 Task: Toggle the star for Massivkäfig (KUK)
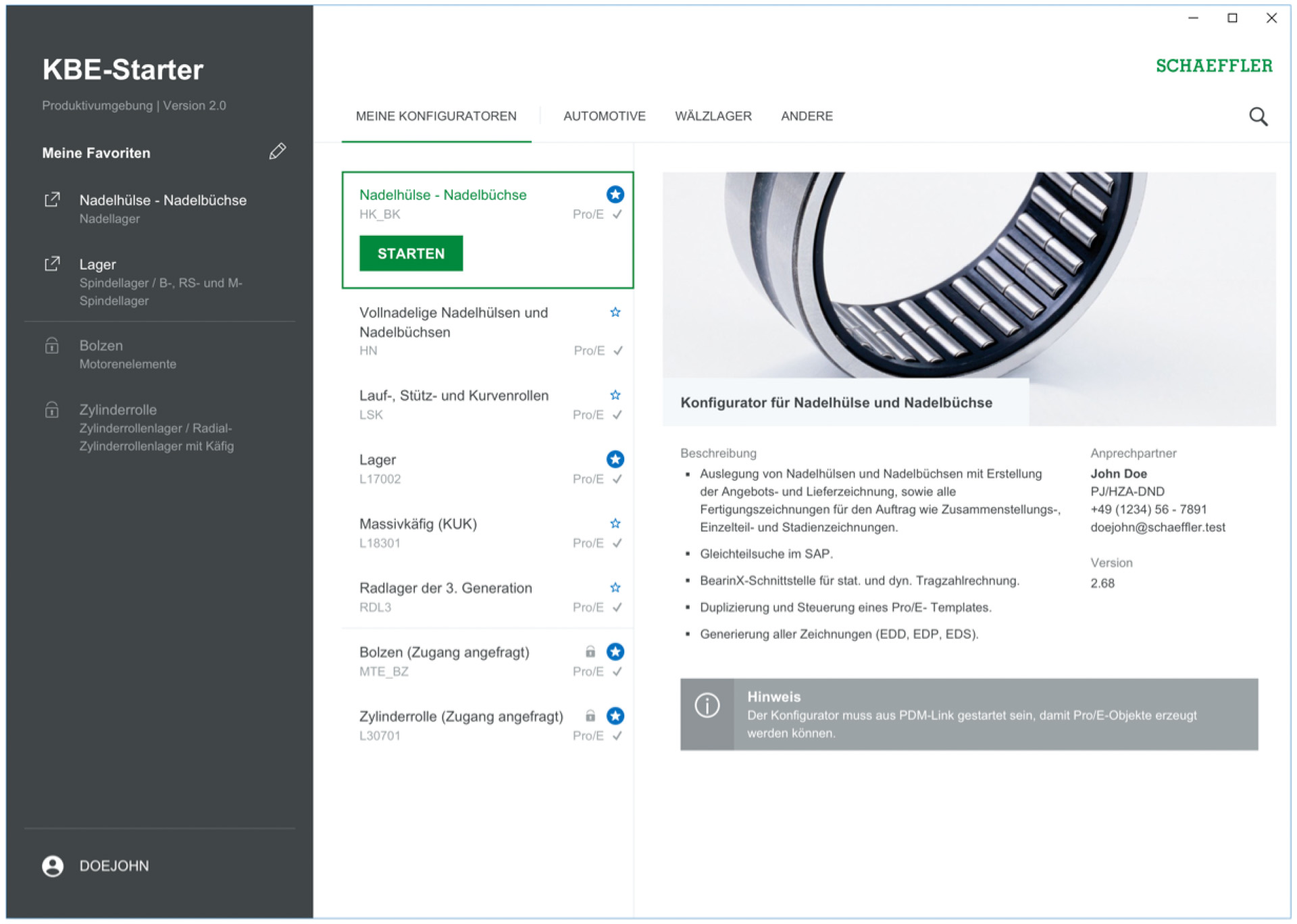pyautogui.click(x=615, y=523)
